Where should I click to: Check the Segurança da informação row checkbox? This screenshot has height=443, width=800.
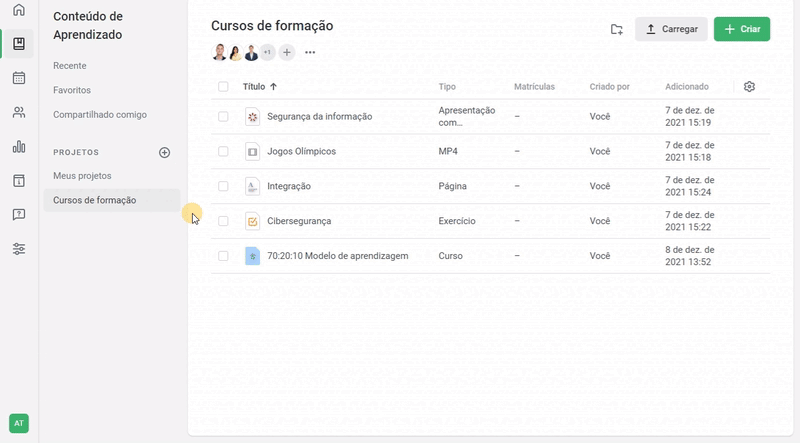click(223, 117)
